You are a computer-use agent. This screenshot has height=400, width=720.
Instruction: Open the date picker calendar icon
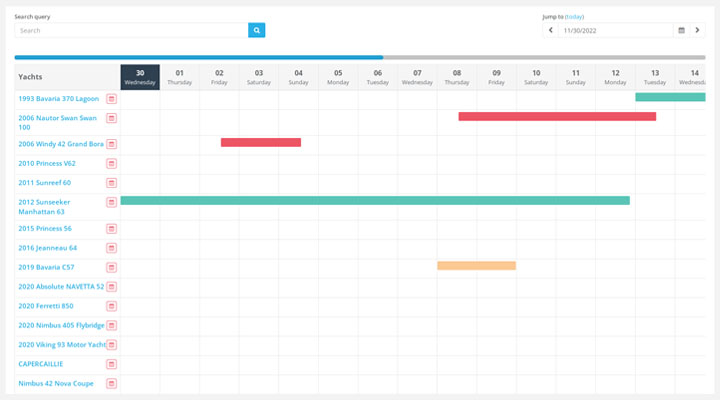coord(681,31)
